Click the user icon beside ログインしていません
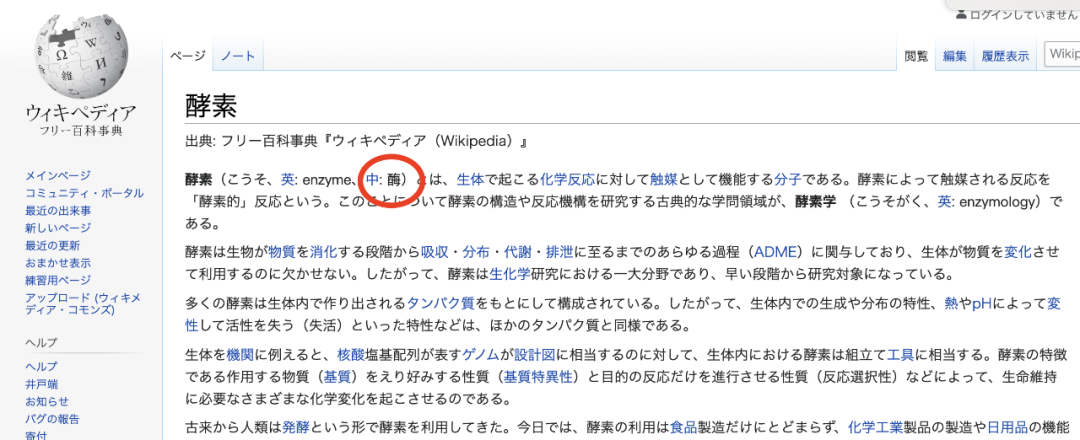The image size is (1080, 440). pyautogui.click(x=962, y=15)
